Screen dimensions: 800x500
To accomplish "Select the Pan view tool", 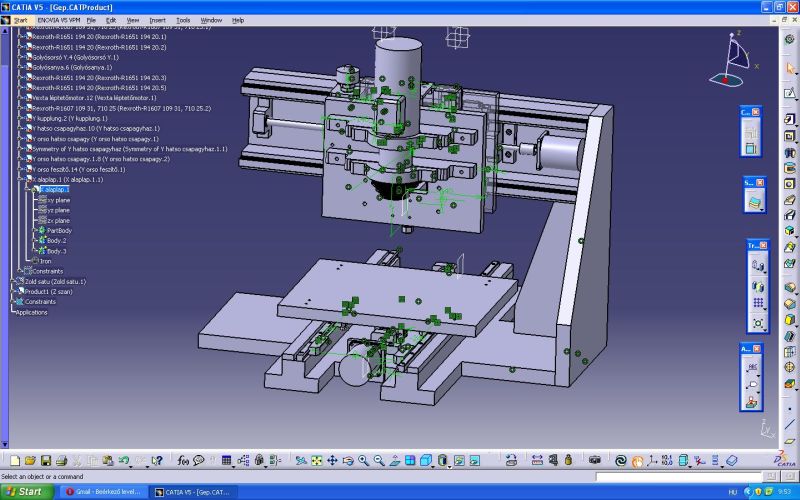I will pos(332,461).
